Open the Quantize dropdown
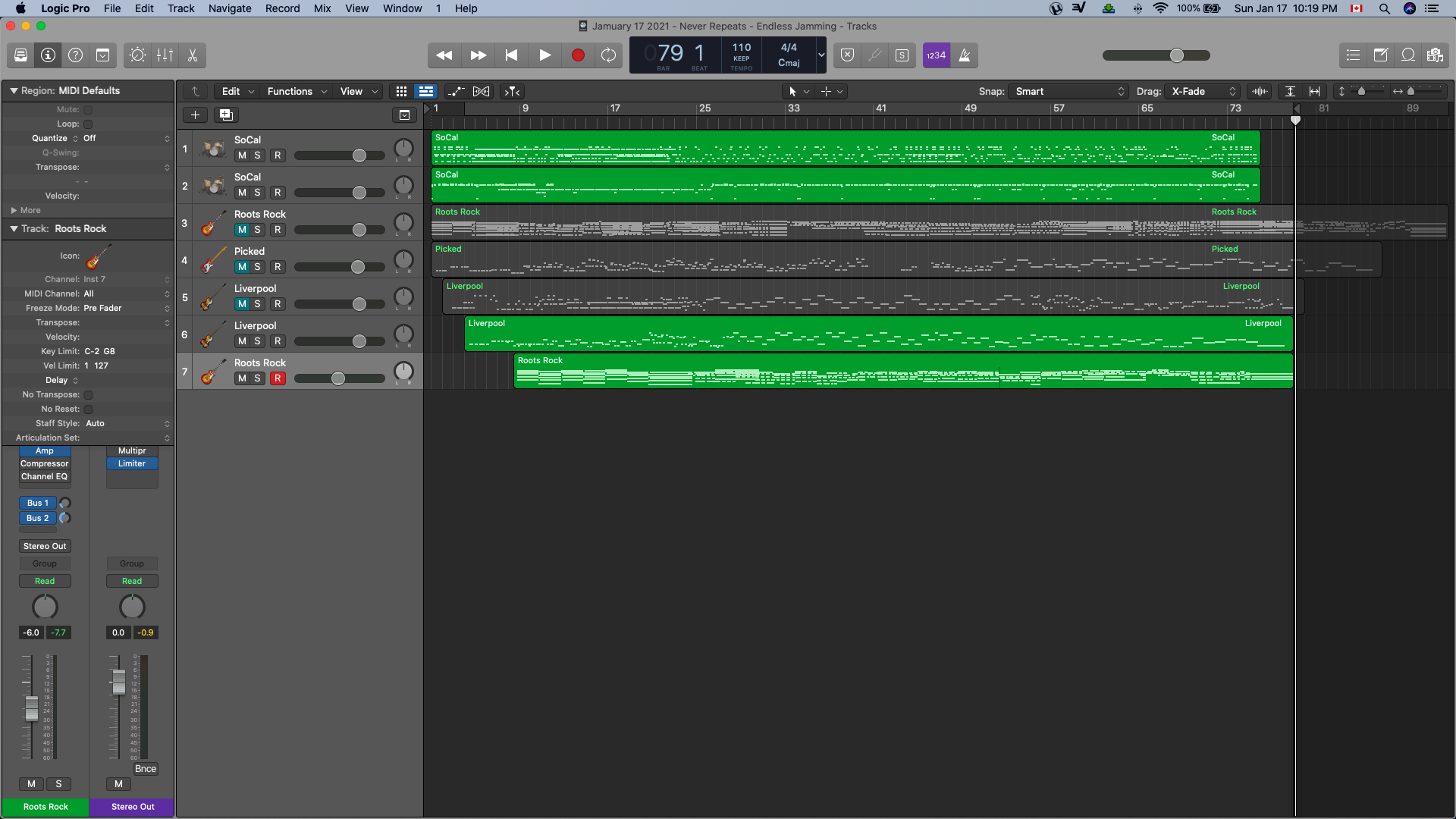Image resolution: width=1456 pixels, height=819 pixels. 126,138
